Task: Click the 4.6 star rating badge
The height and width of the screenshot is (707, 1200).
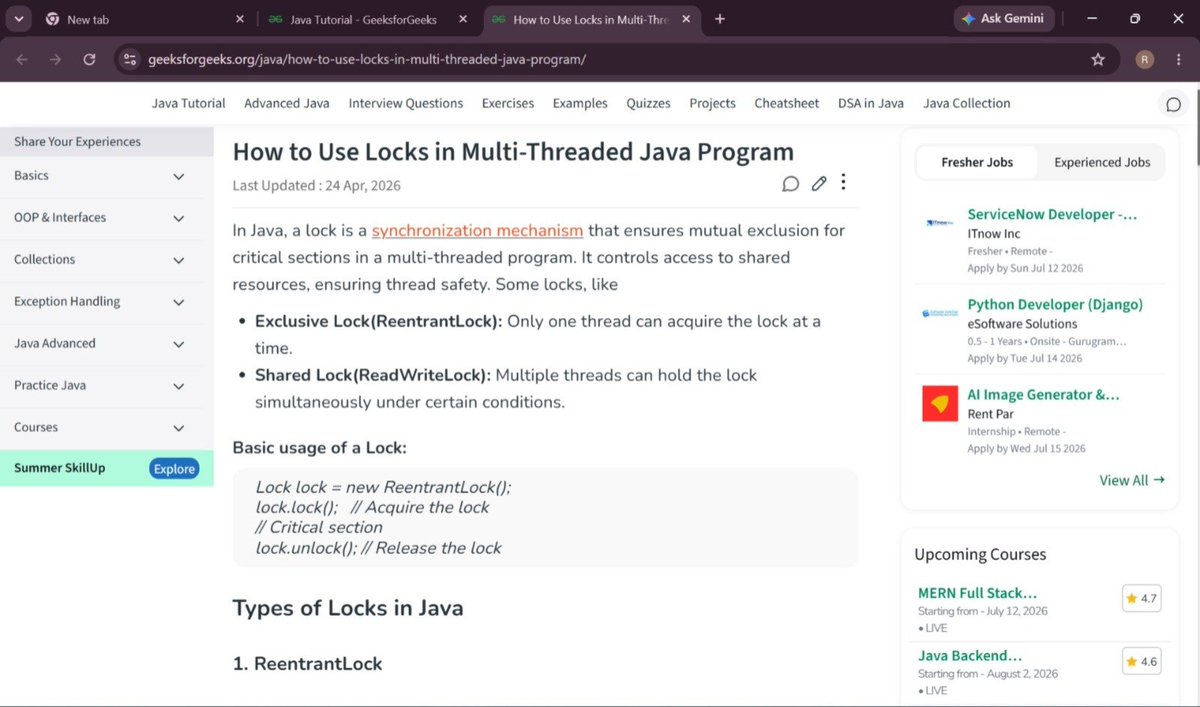Action: click(x=1141, y=661)
